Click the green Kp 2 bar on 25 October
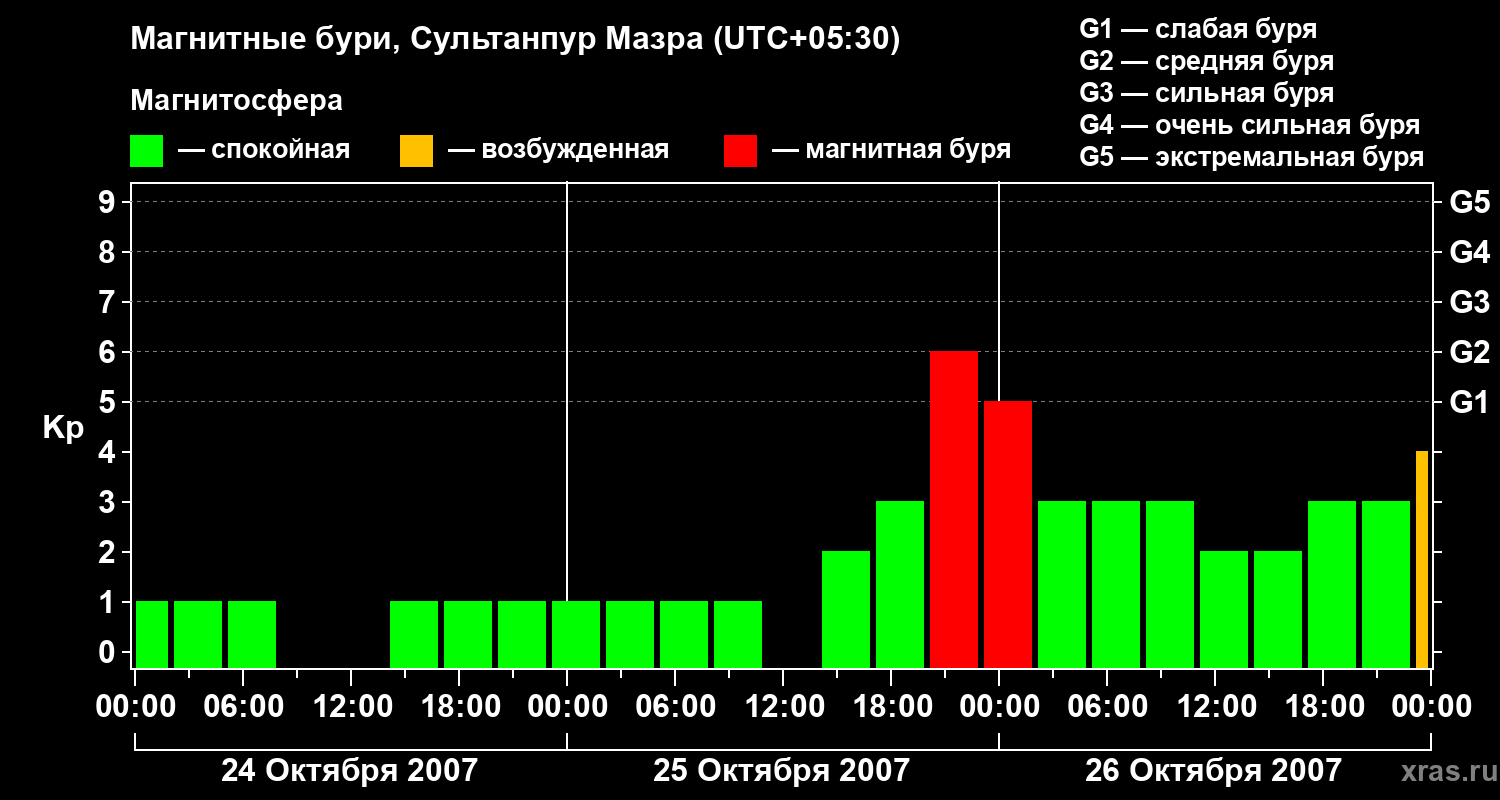Image resolution: width=1500 pixels, height=800 pixels. pyautogui.click(x=846, y=610)
